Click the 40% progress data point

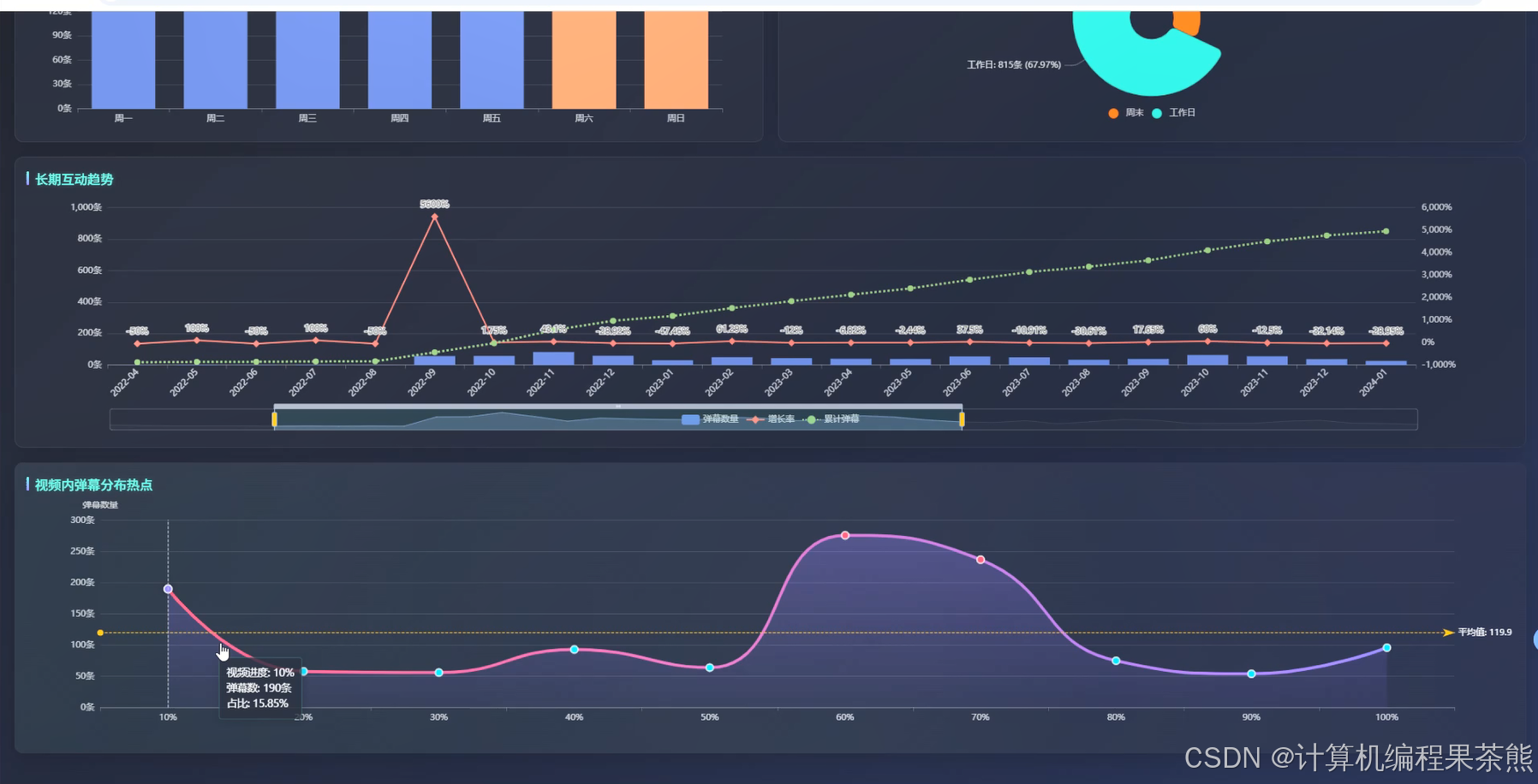click(575, 650)
